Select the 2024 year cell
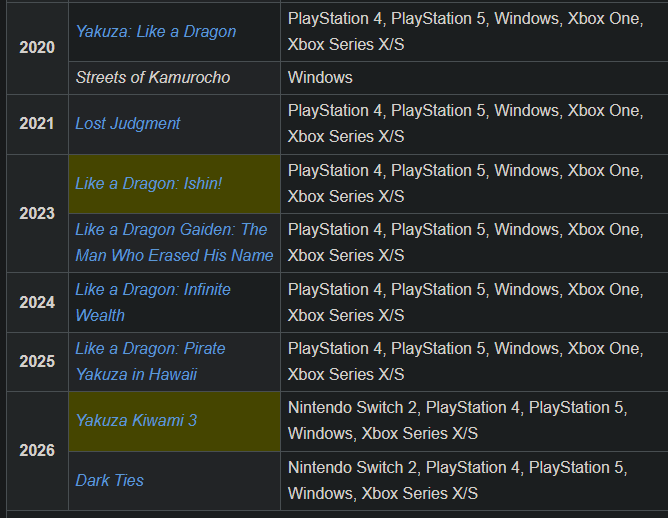Screen dimensions: 668x518 click(x=37, y=302)
